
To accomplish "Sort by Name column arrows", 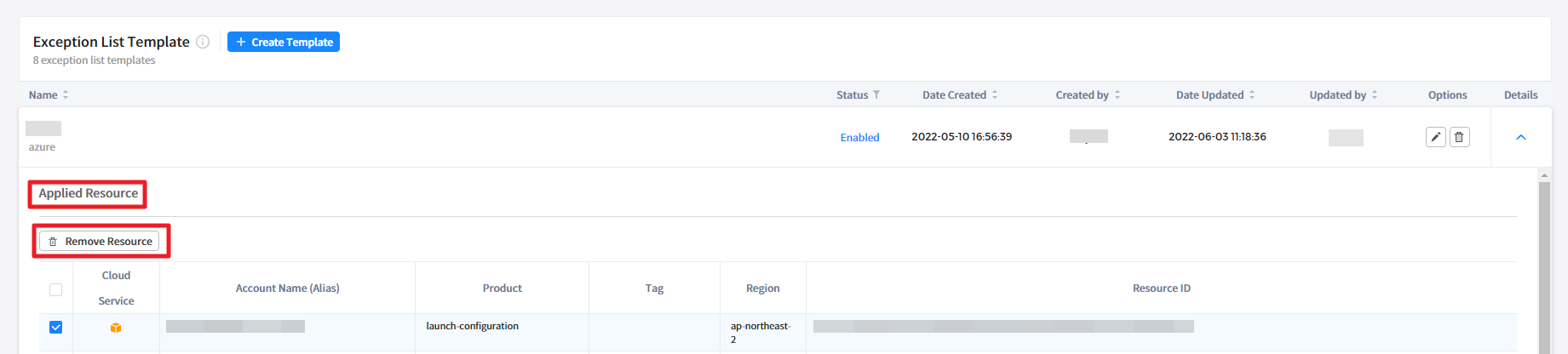I will (x=66, y=94).
